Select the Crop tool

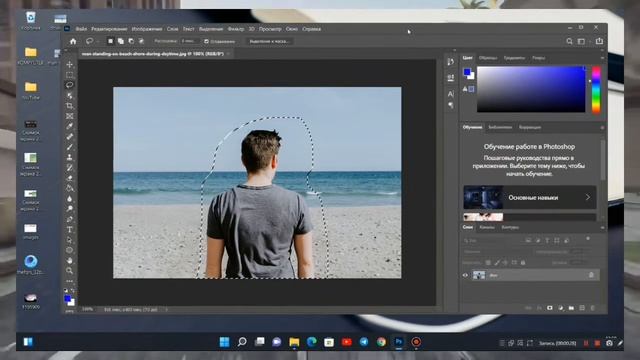70,106
